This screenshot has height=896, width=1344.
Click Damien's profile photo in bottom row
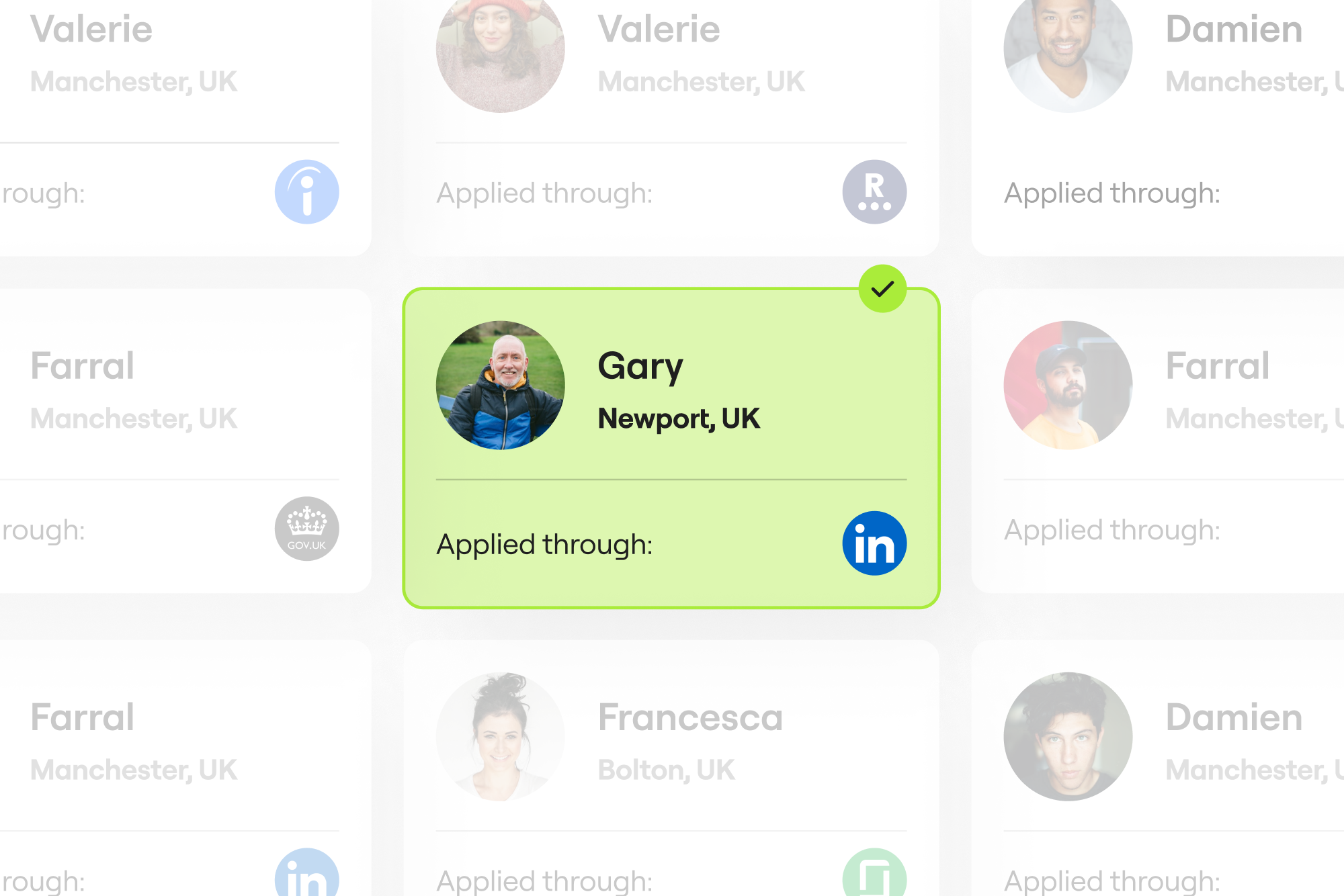point(1068,737)
